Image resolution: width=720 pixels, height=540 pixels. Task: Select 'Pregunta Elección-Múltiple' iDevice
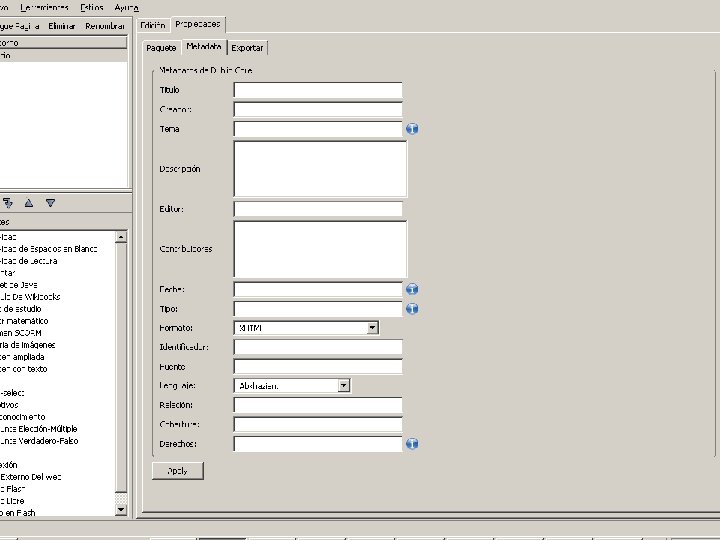(x=39, y=428)
